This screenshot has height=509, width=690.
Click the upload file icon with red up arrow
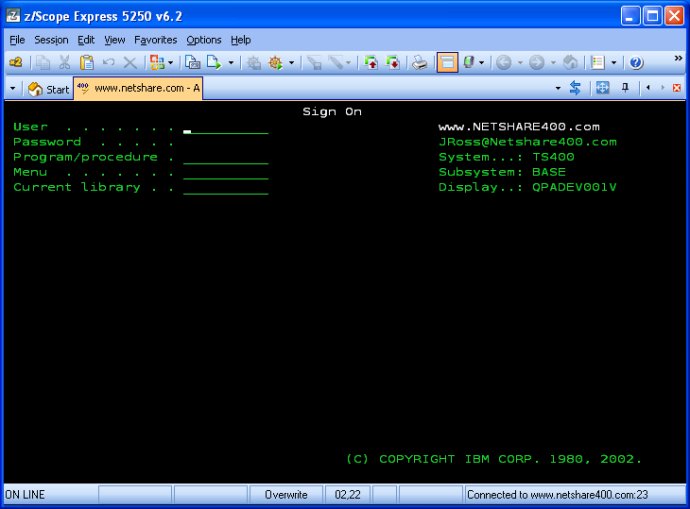[371, 63]
